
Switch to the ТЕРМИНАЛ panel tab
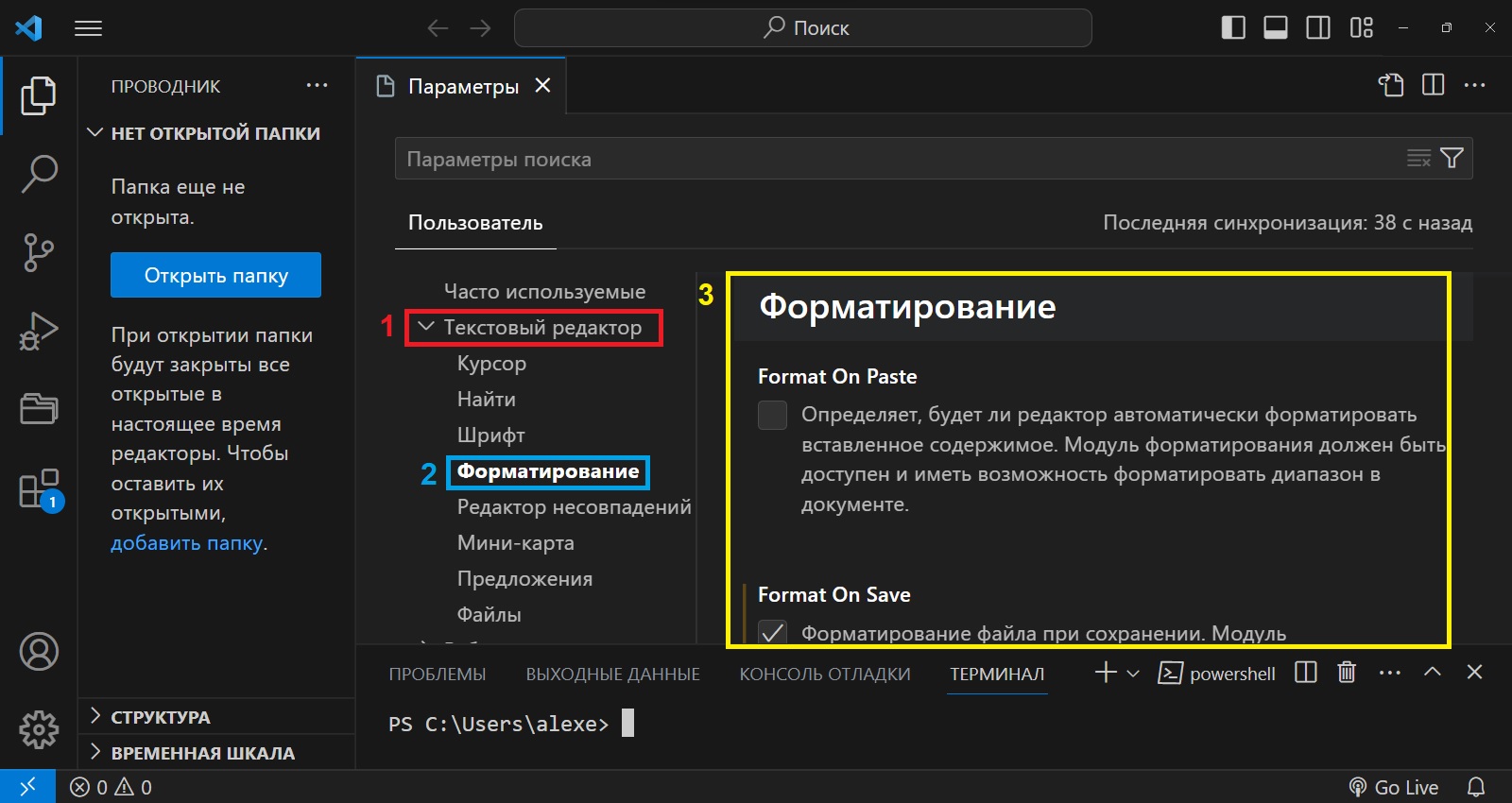pos(997,674)
